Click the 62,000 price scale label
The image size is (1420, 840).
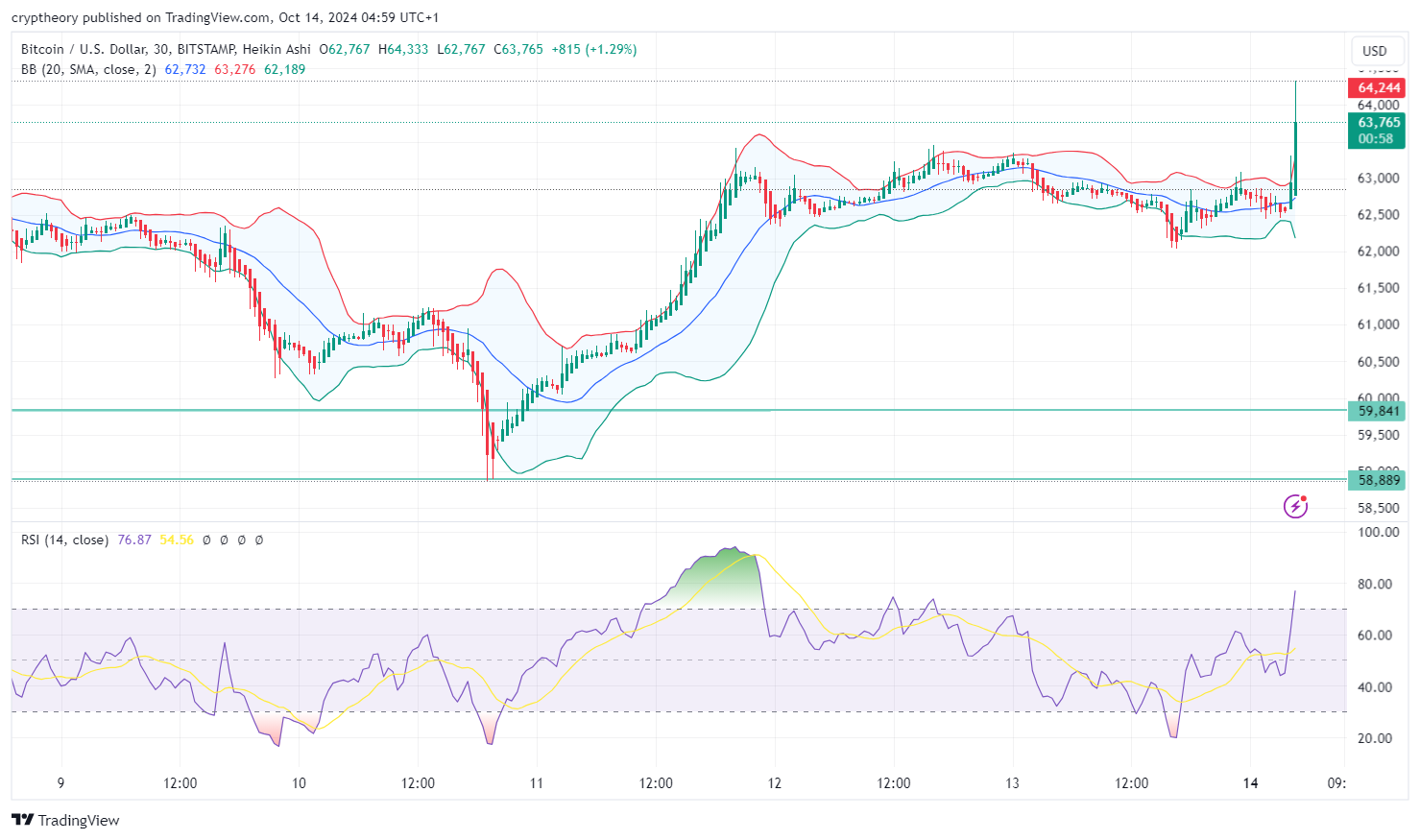click(x=1378, y=252)
